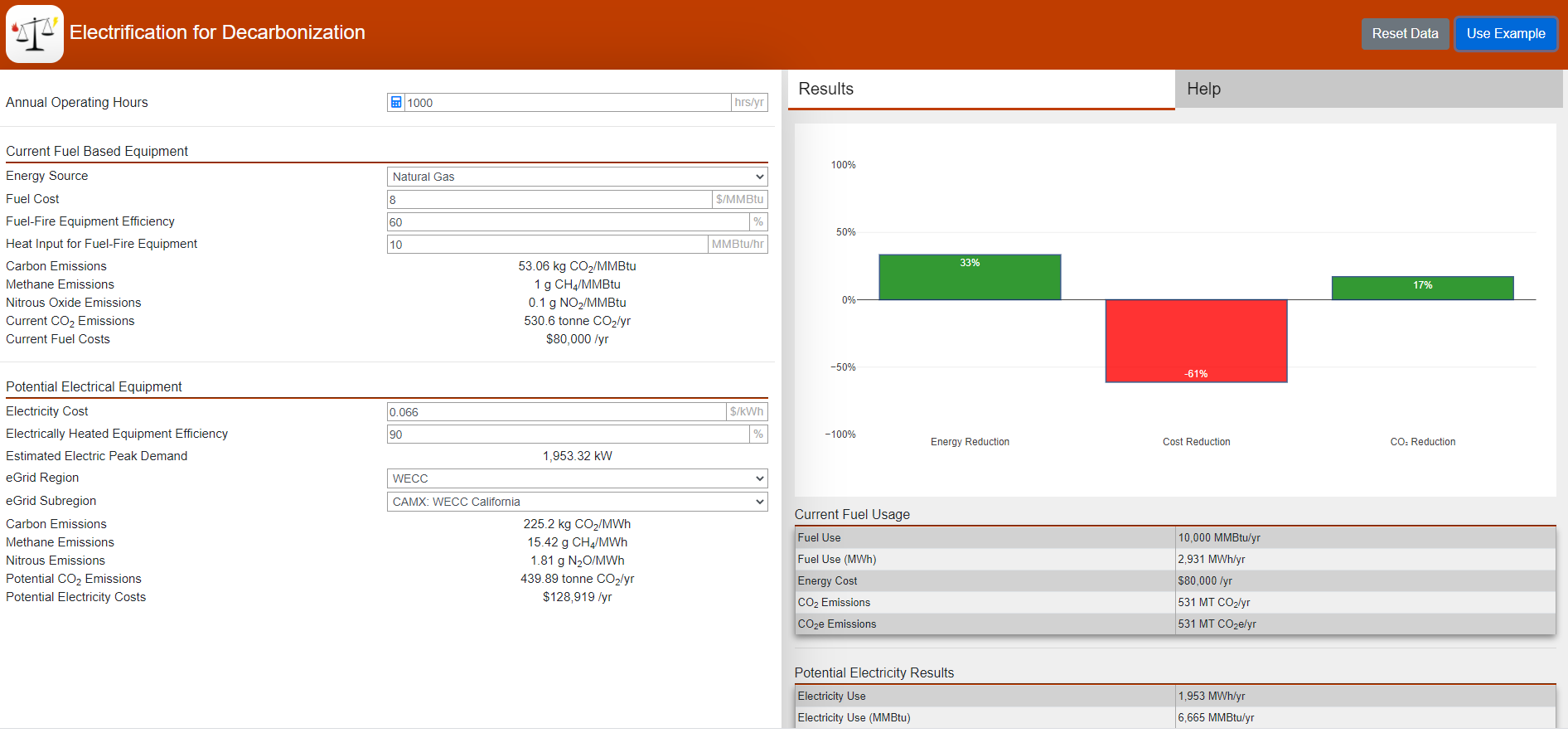The image size is (1568, 733).
Task: Click the '15.42 g CH4/MWh' methane value
Action: tap(578, 542)
